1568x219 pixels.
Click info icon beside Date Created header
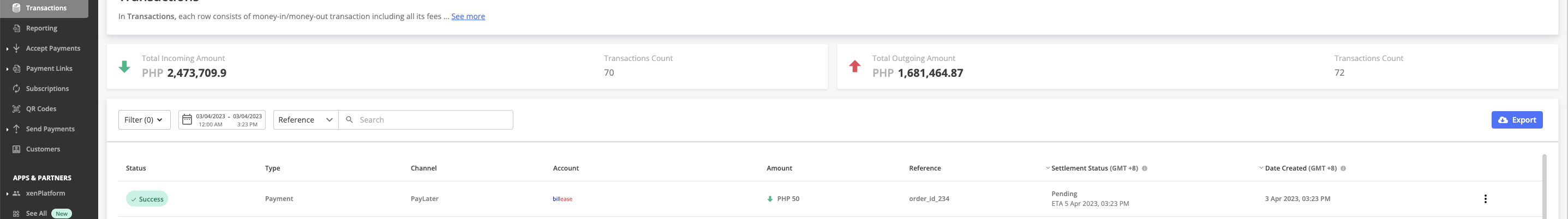1343,168
